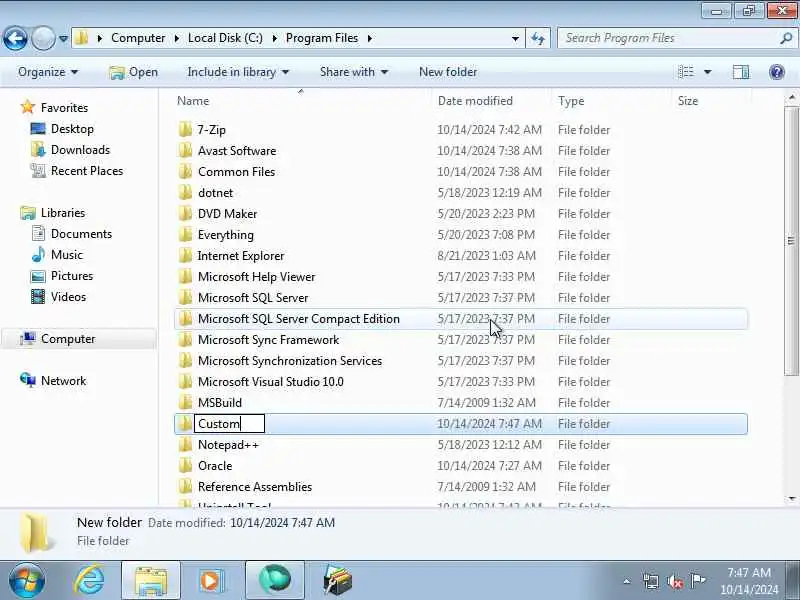Select Computer in the address breadcrumb
Image resolution: width=800 pixels, height=600 pixels.
(138, 38)
